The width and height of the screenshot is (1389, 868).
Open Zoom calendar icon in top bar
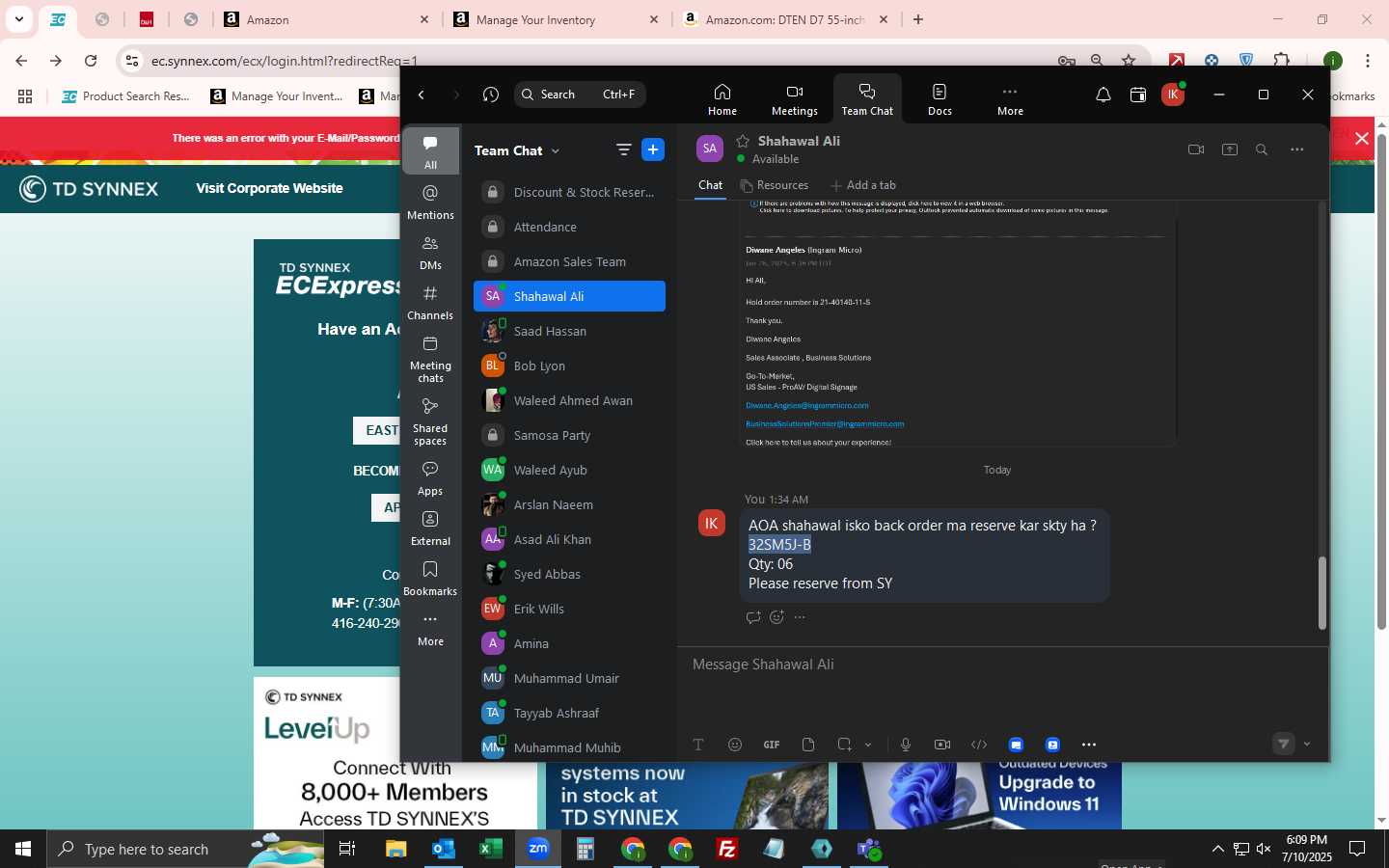(1138, 95)
